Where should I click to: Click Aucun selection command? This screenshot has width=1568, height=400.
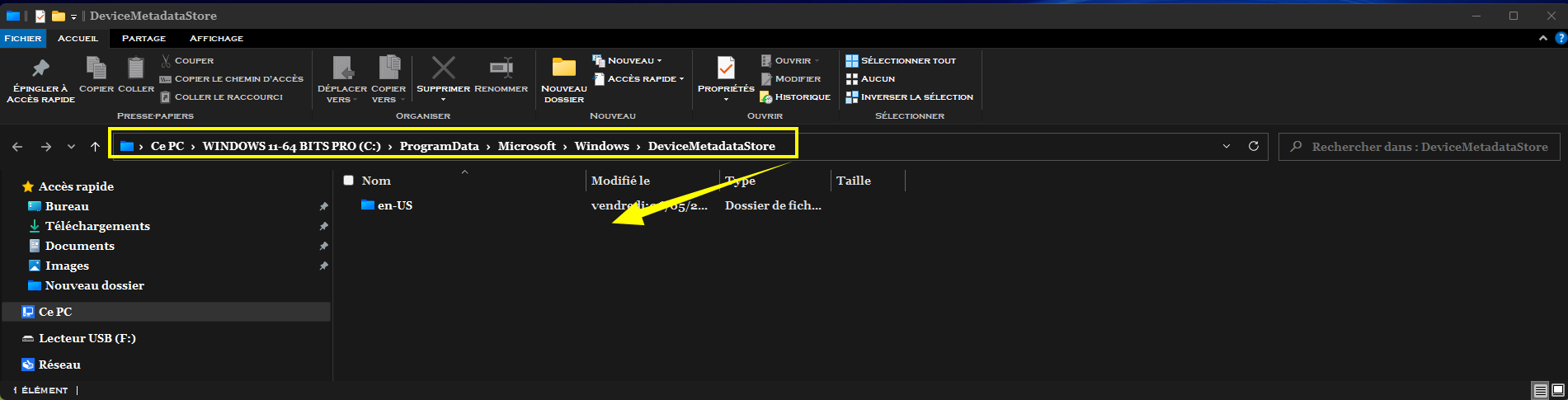pos(870,78)
